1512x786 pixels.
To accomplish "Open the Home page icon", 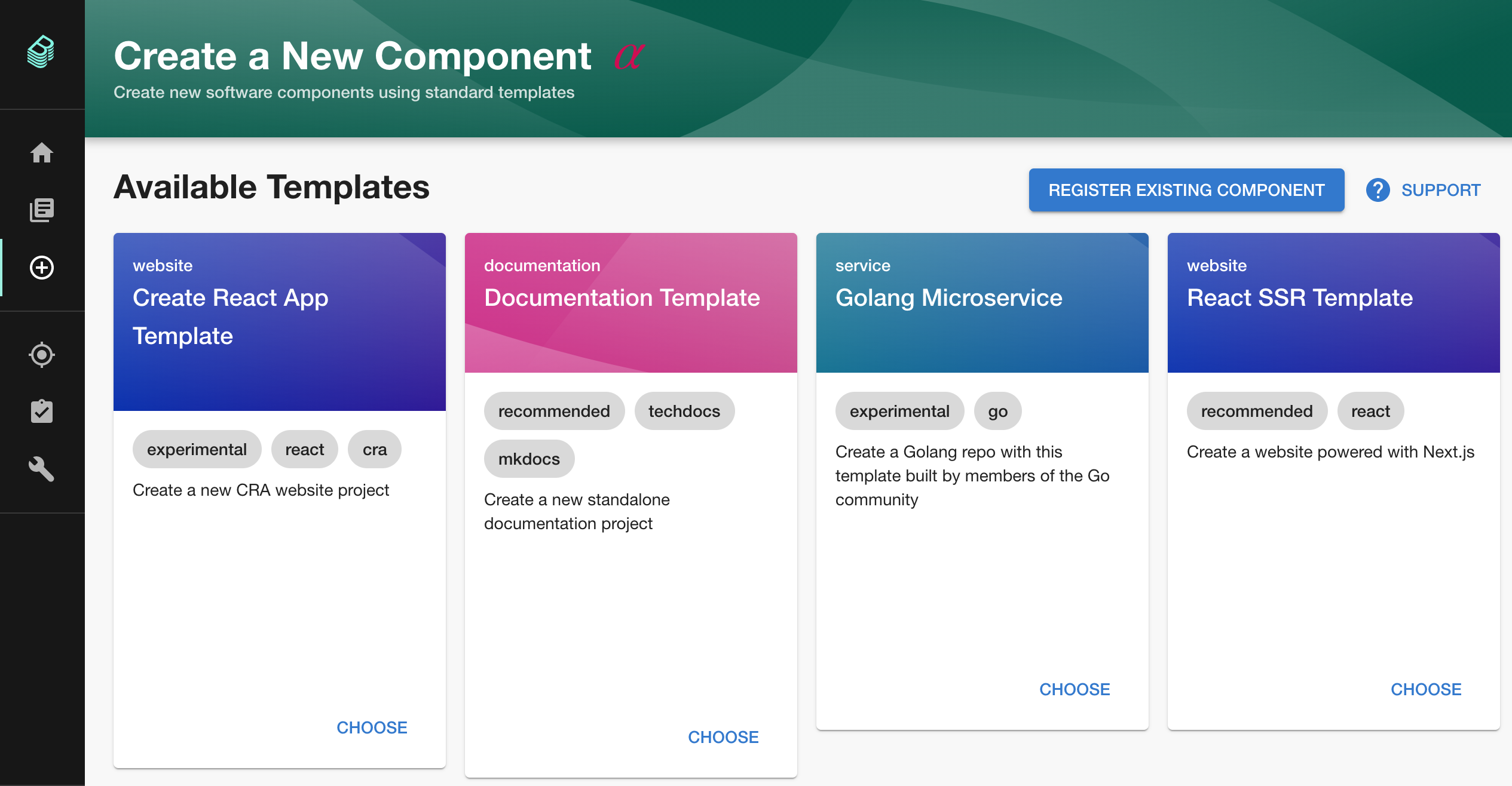I will click(42, 153).
